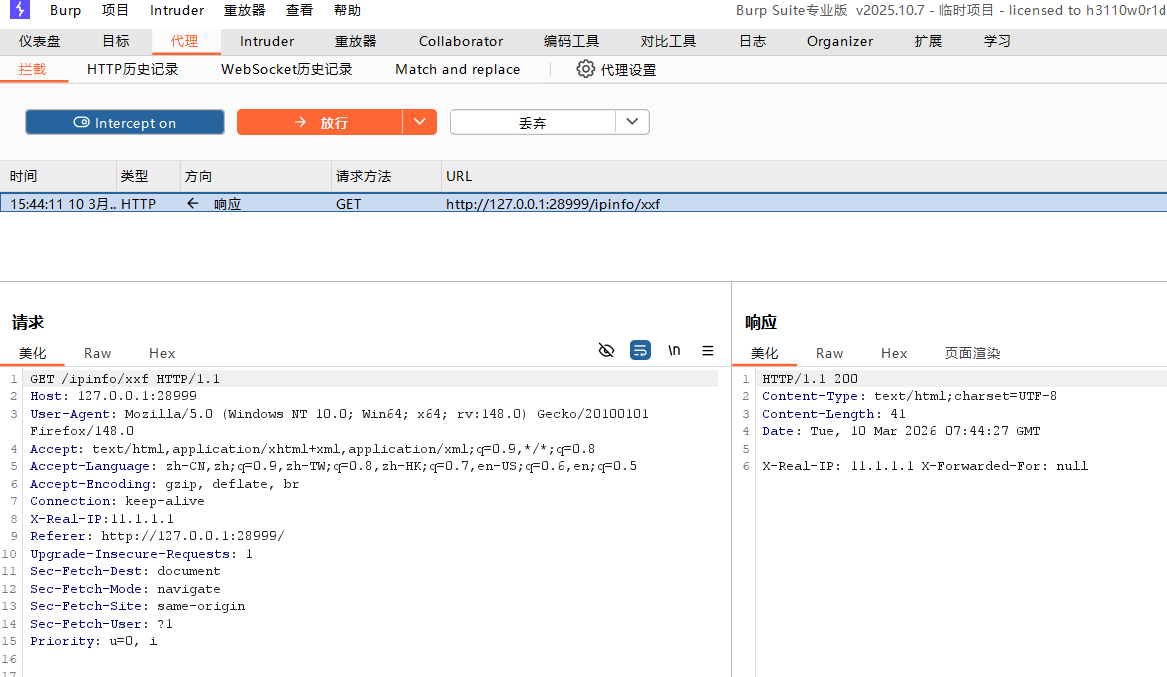The height and width of the screenshot is (677, 1167).
Task: Open request pane hamburger options menu
Action: pyautogui.click(x=708, y=350)
